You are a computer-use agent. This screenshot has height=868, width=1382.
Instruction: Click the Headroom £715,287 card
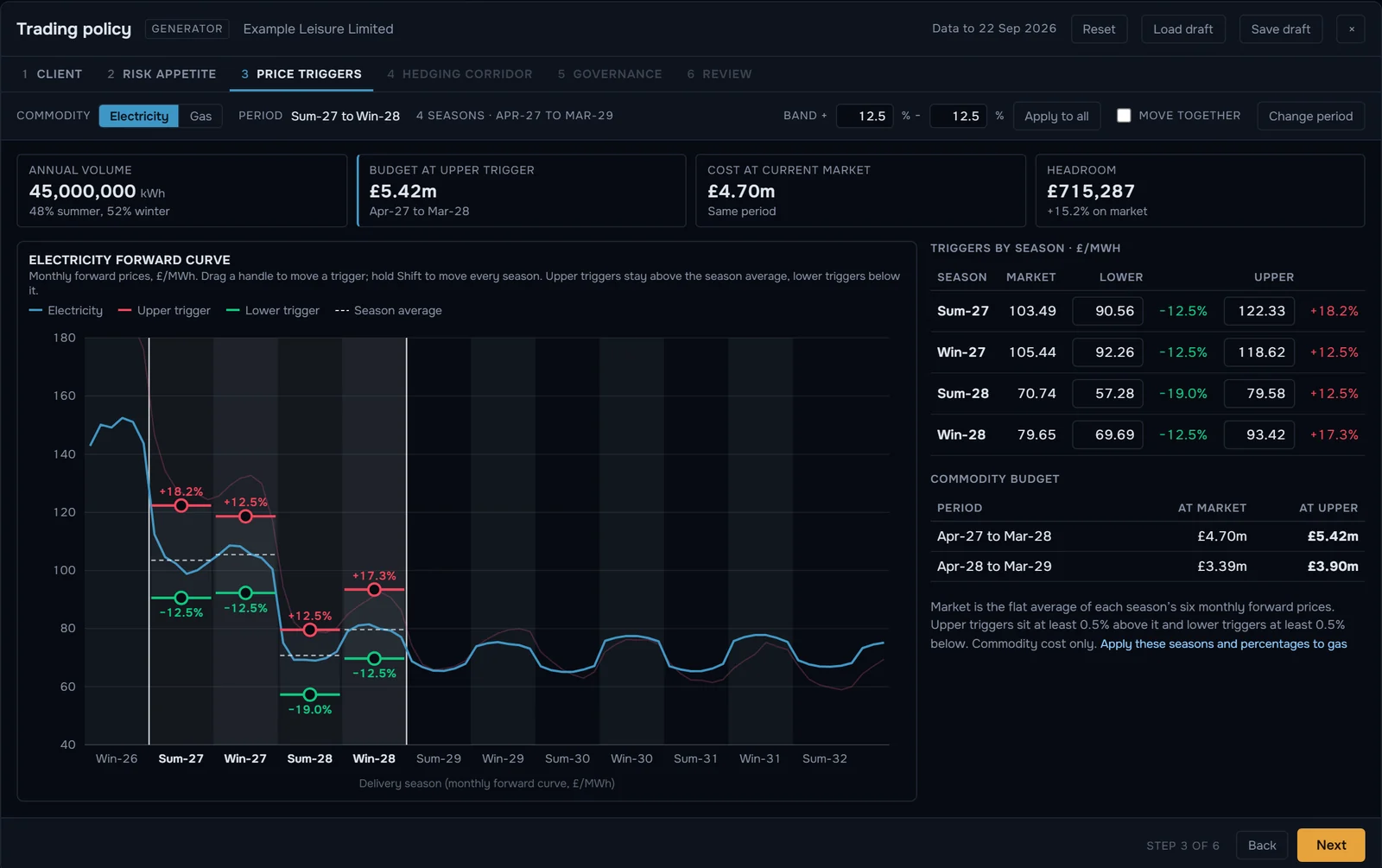click(1200, 191)
